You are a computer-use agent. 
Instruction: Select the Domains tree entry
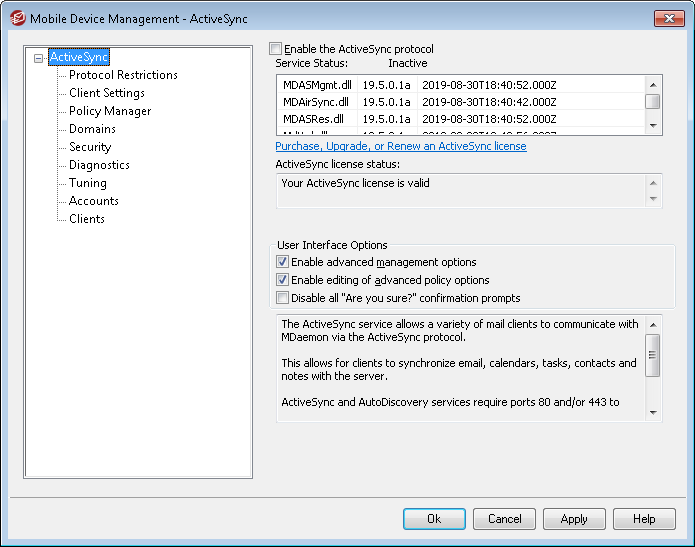(x=92, y=129)
